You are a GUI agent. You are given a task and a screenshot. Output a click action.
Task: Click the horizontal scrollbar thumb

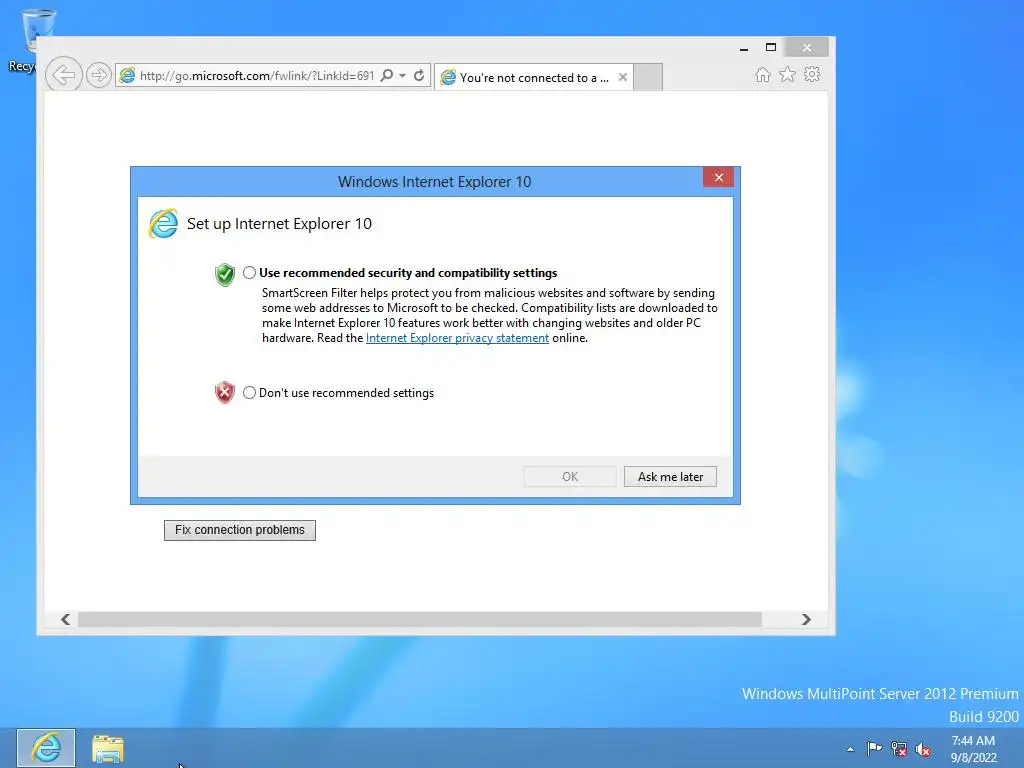click(419, 619)
